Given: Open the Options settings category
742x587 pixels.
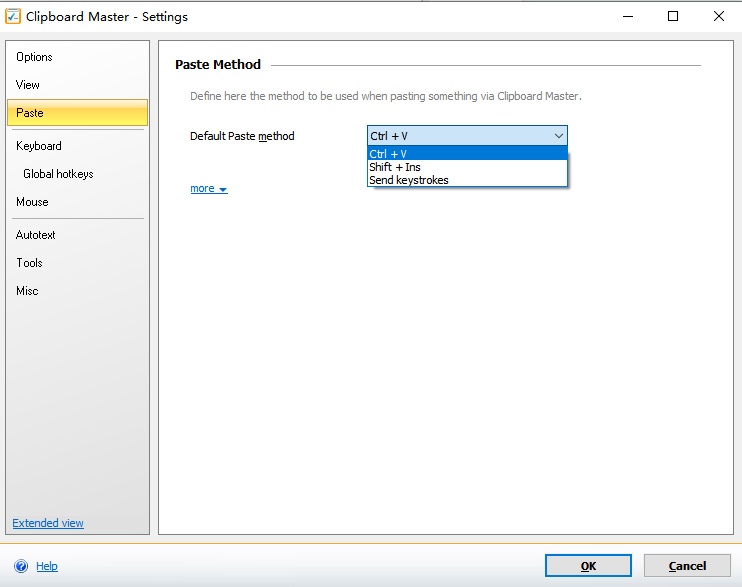Looking at the screenshot, I should [34, 57].
